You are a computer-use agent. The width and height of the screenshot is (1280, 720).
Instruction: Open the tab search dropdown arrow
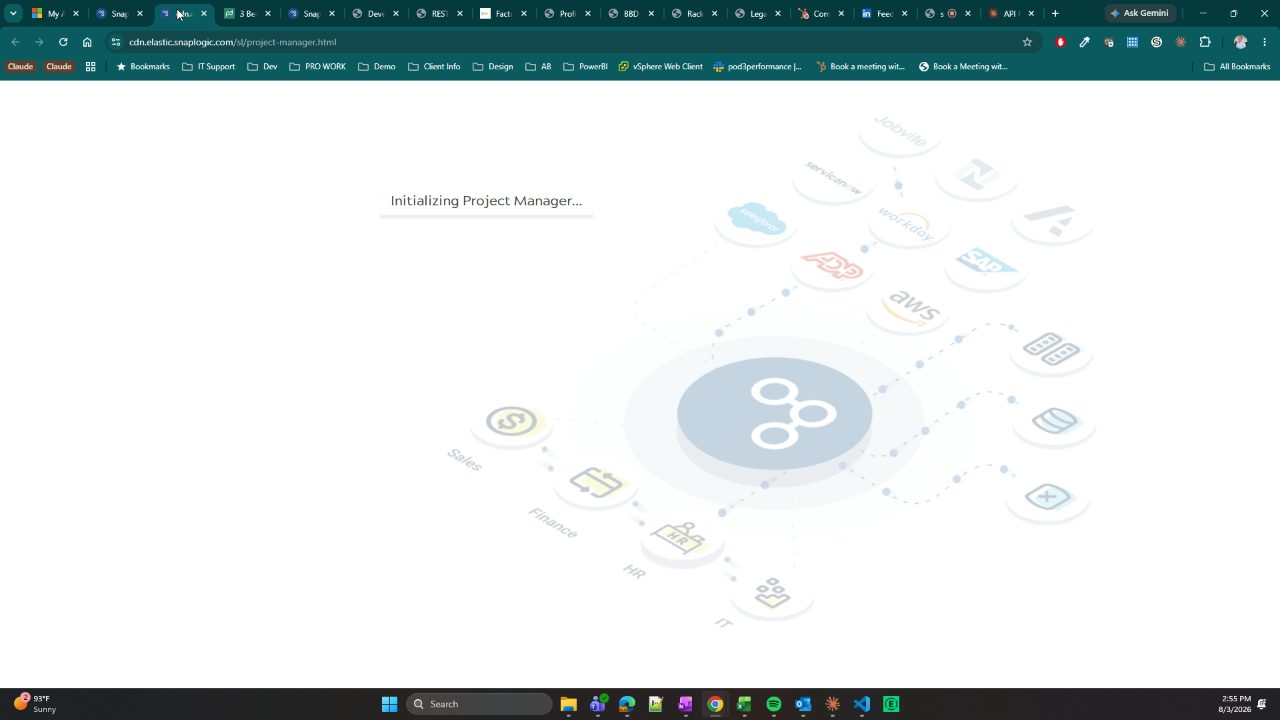[x=13, y=13]
